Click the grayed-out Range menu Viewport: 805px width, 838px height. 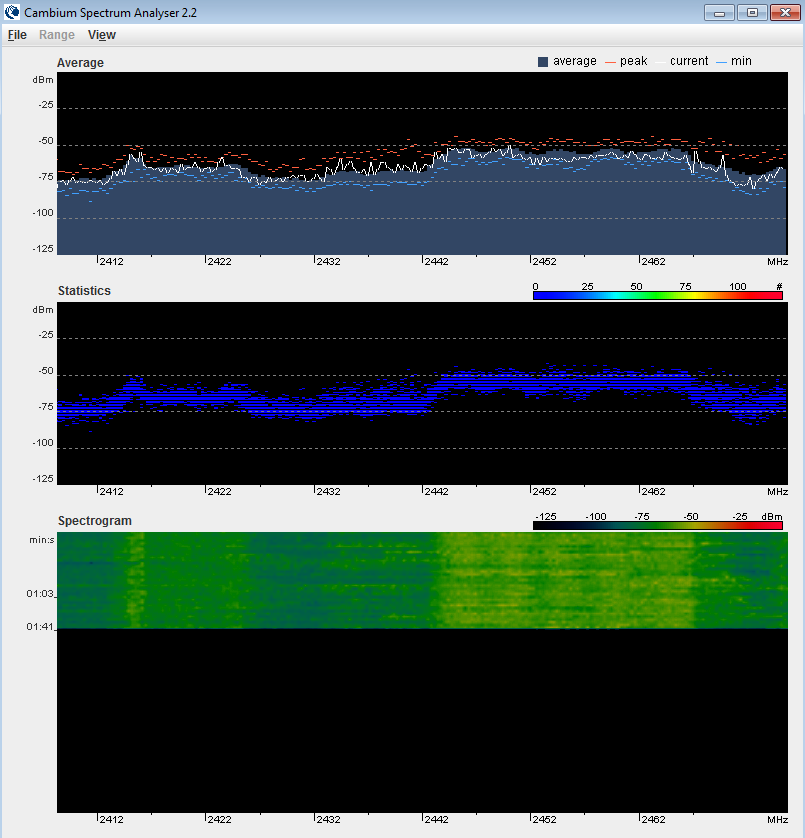(57, 35)
